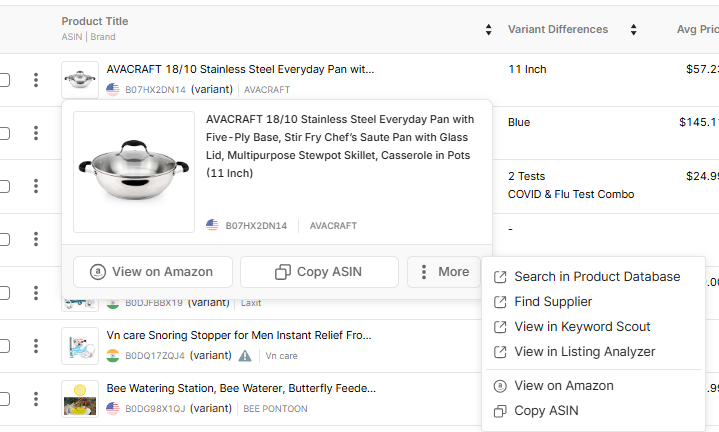
Task: Open kebab menu in Blue variant row
Action: coord(36,133)
